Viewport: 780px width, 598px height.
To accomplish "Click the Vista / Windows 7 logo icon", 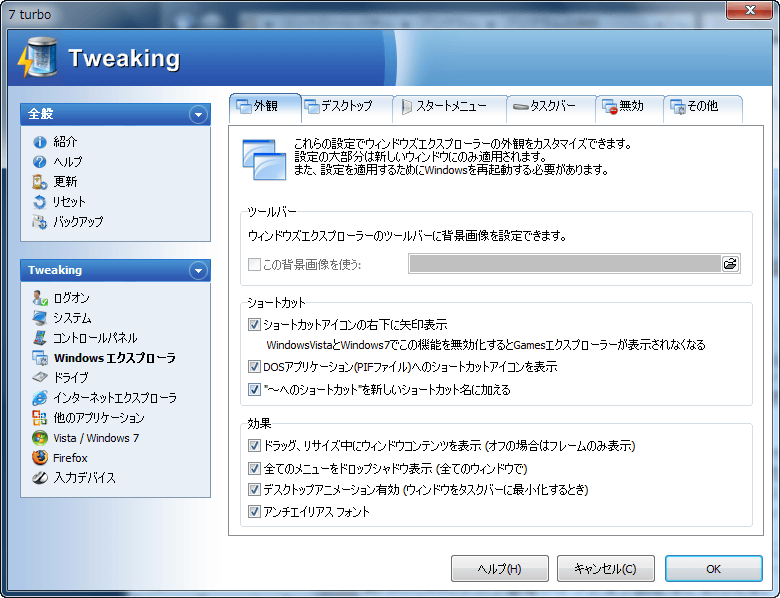I will click(x=40, y=438).
